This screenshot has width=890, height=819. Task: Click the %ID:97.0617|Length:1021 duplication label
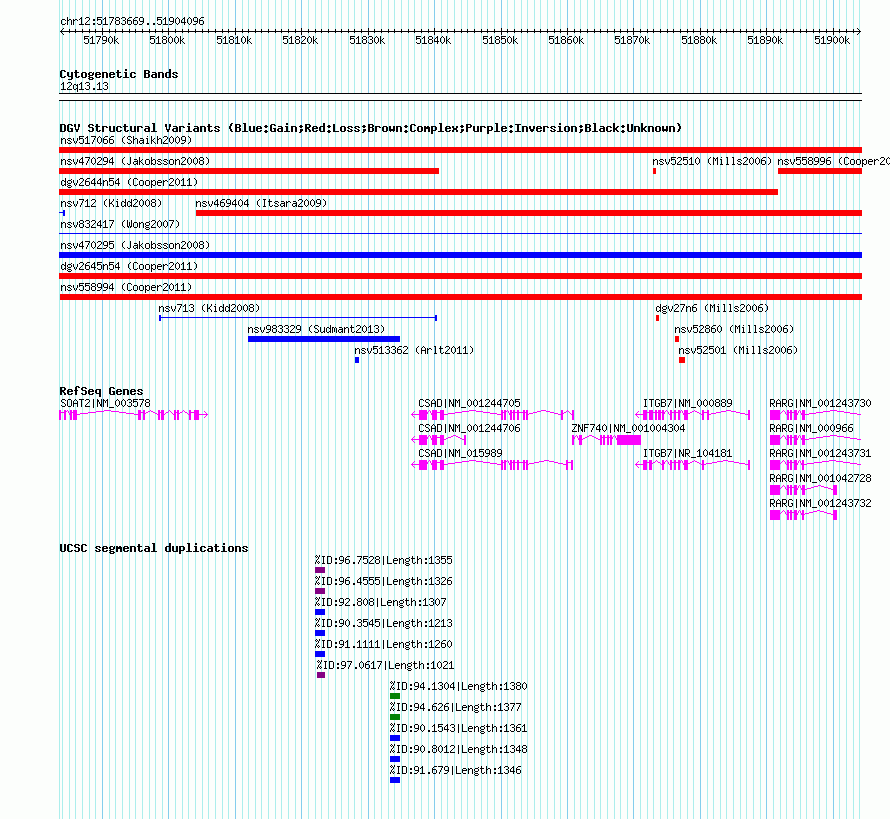pos(385,665)
